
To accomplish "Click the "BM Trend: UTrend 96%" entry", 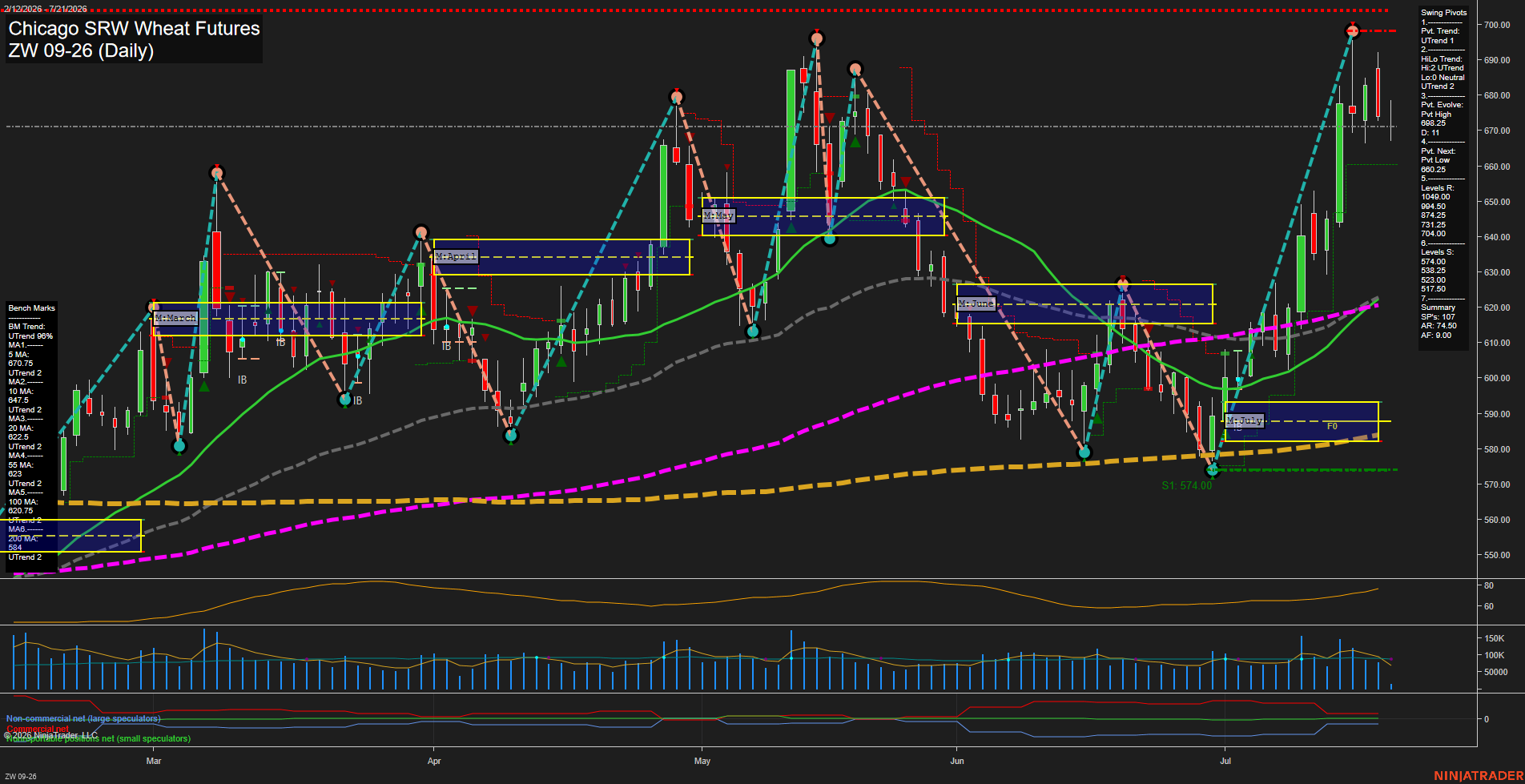I will [x=30, y=332].
